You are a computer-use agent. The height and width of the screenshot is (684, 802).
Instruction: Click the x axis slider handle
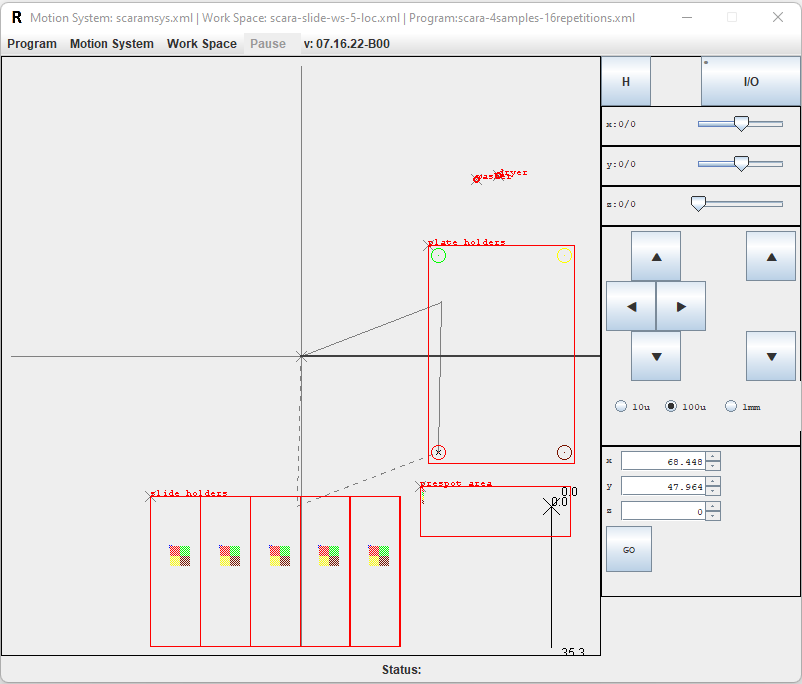[x=741, y=123]
